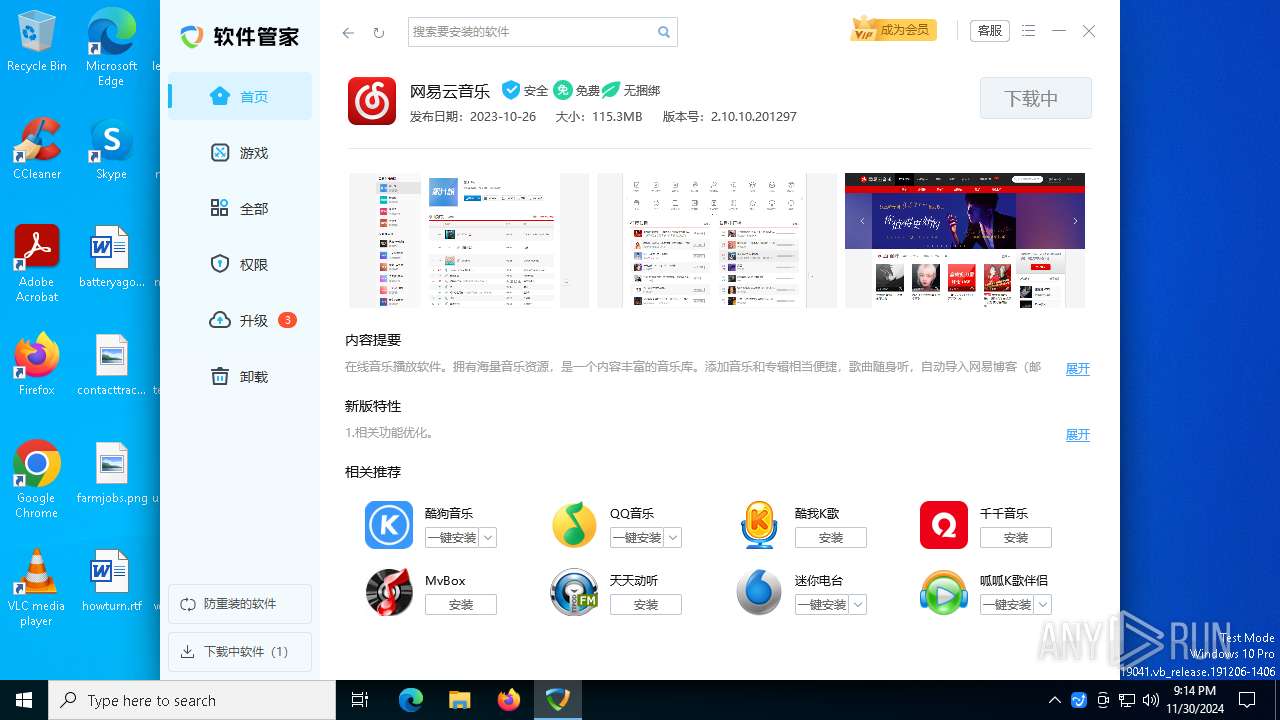Open the 全部 all software tab
Screen dimensions: 1280x720
(240, 209)
